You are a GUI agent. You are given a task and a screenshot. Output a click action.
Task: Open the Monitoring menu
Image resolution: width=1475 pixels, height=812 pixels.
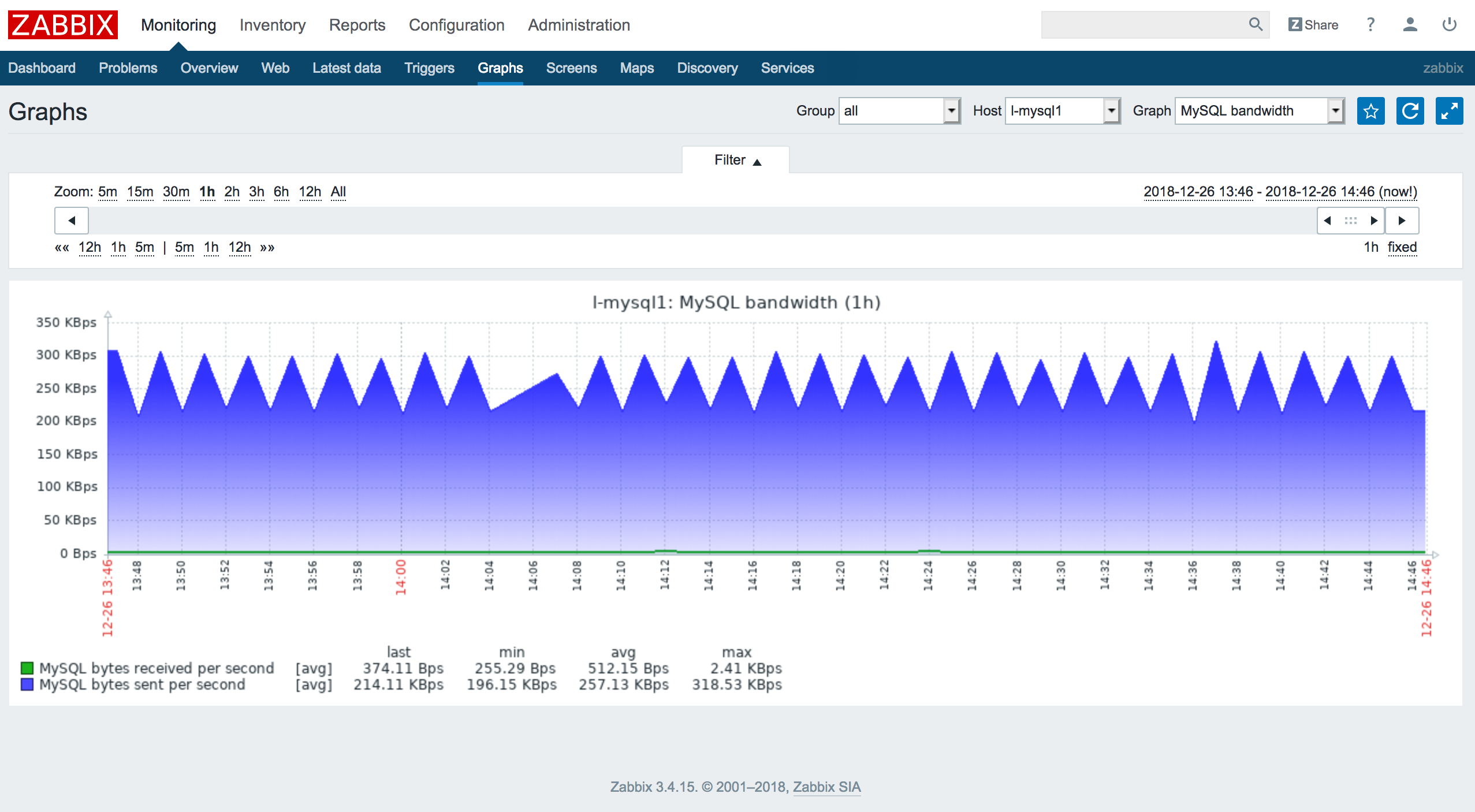[x=178, y=25]
